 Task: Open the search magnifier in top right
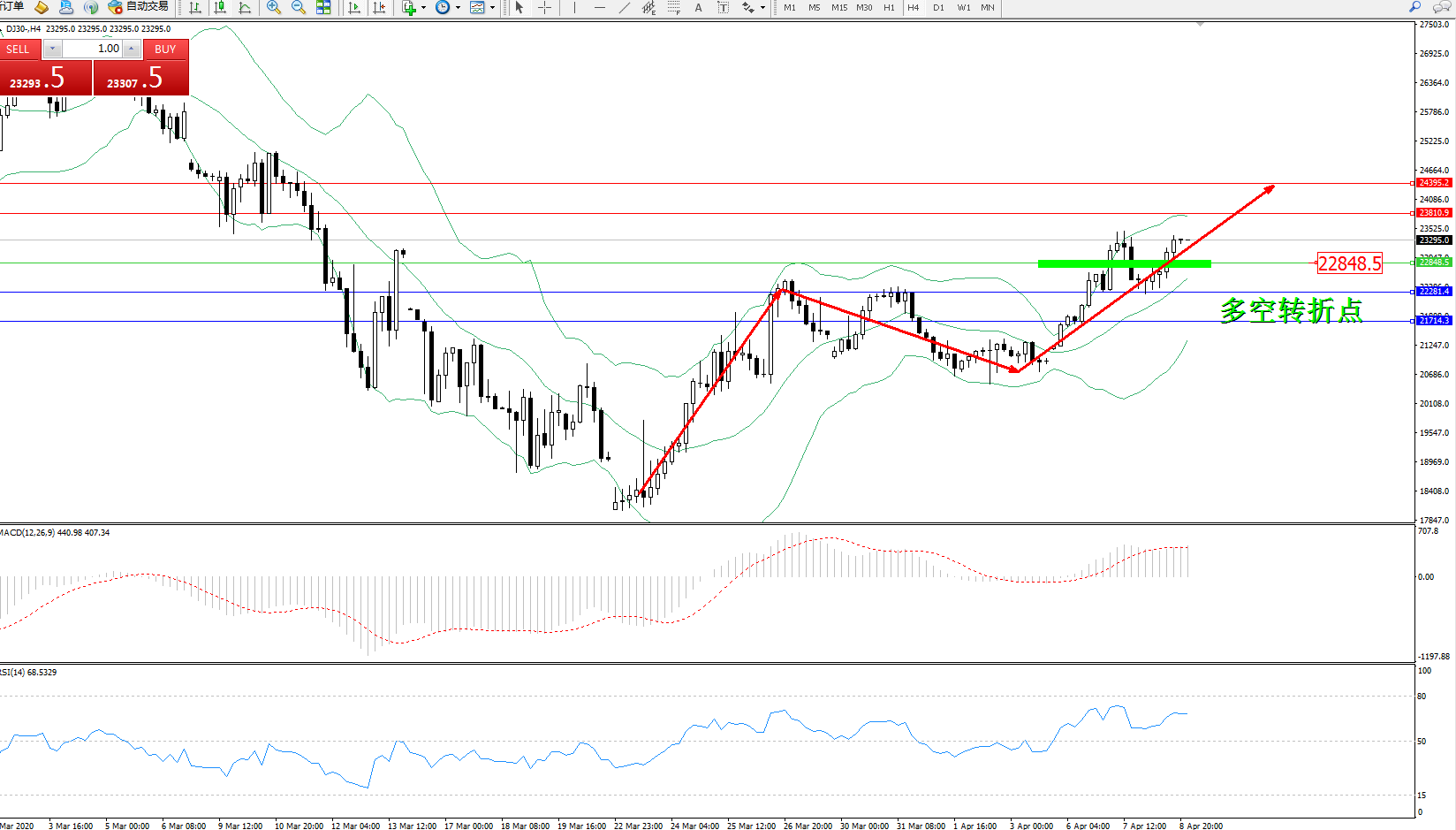(x=1414, y=7)
